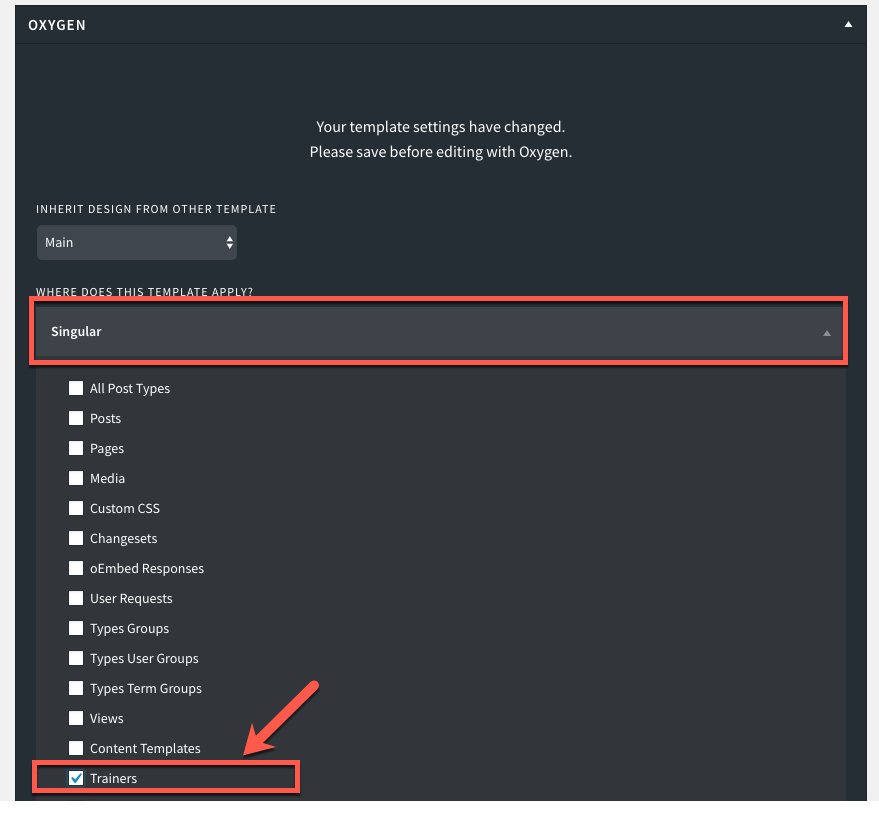This screenshot has width=879, height=813.
Task: Select the Custom CSS checkbox
Action: pyautogui.click(x=76, y=508)
